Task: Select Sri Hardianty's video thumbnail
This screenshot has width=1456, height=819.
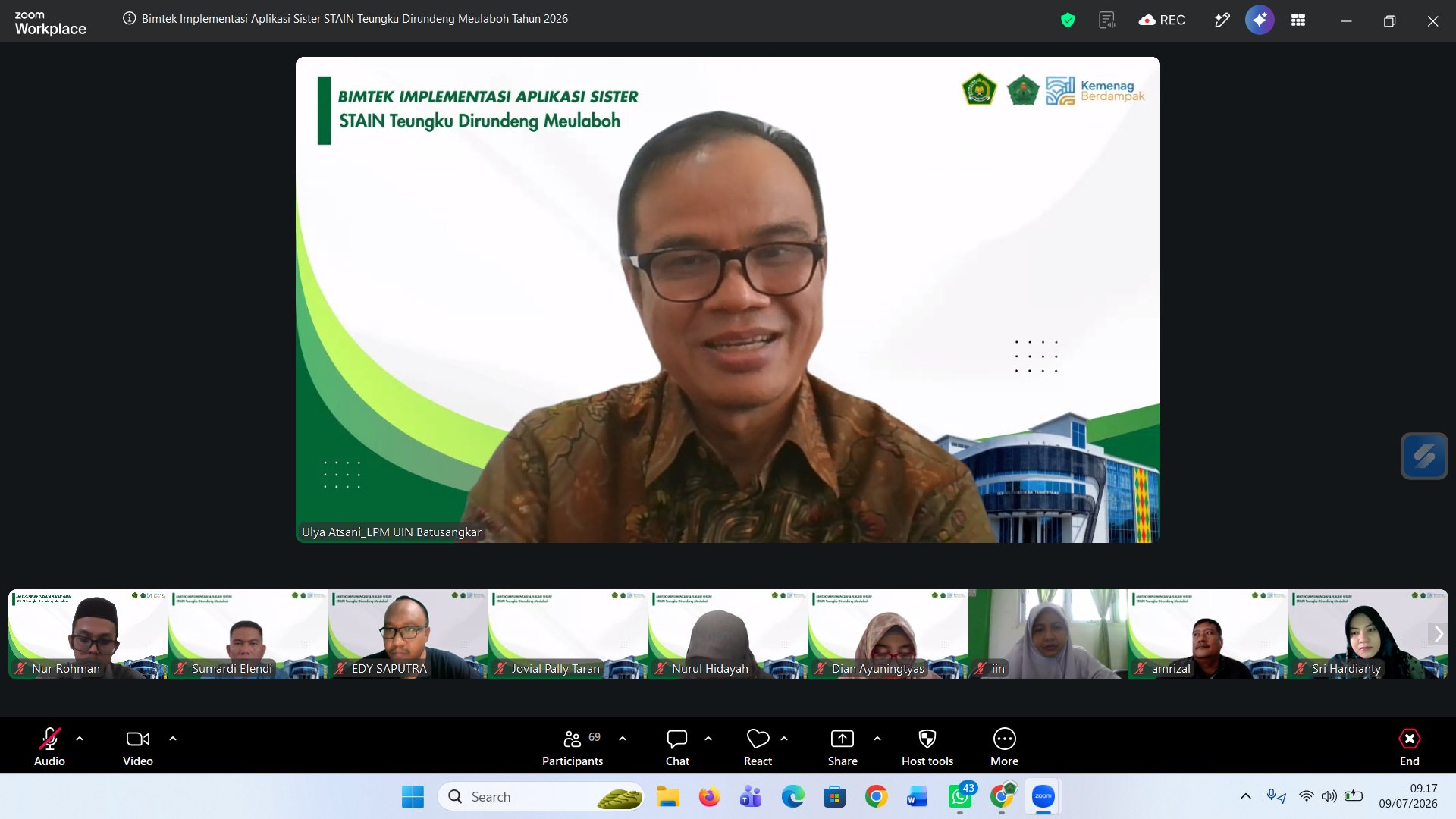Action: click(1368, 634)
